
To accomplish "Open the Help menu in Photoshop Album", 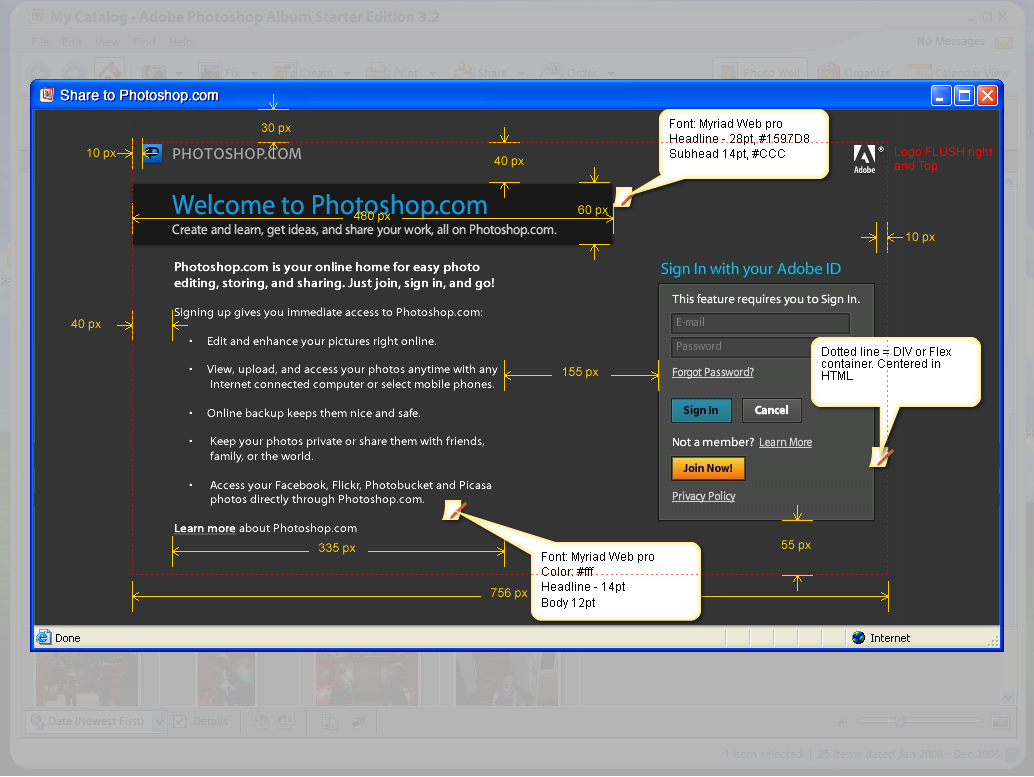I will (x=181, y=42).
